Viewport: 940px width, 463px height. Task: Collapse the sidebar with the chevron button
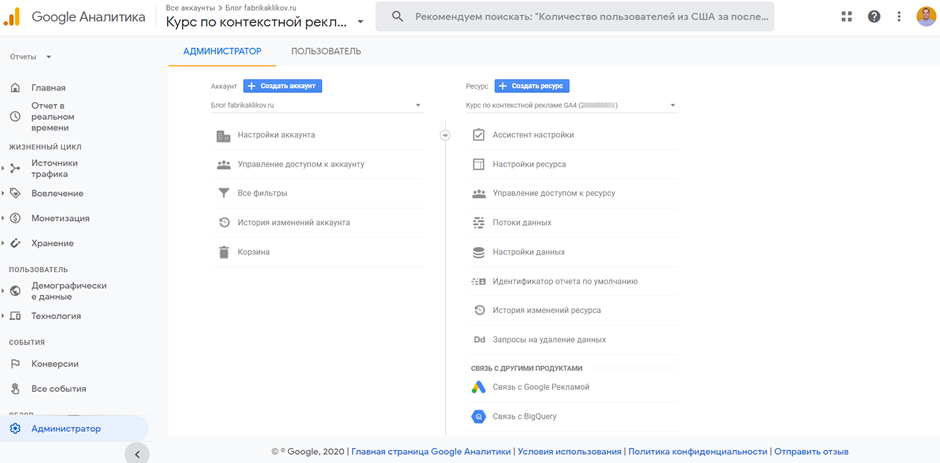(137, 454)
